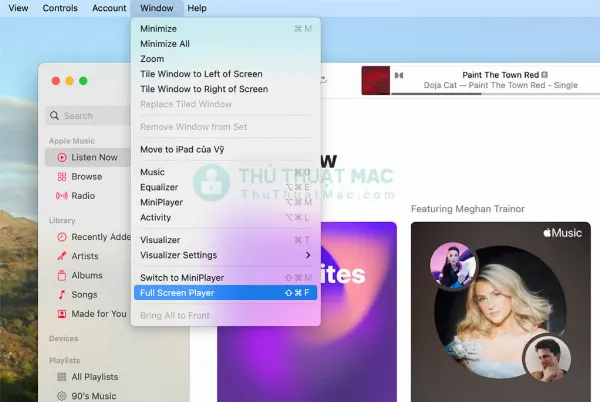Open the Help menu
The width and height of the screenshot is (600, 402).
197,8
